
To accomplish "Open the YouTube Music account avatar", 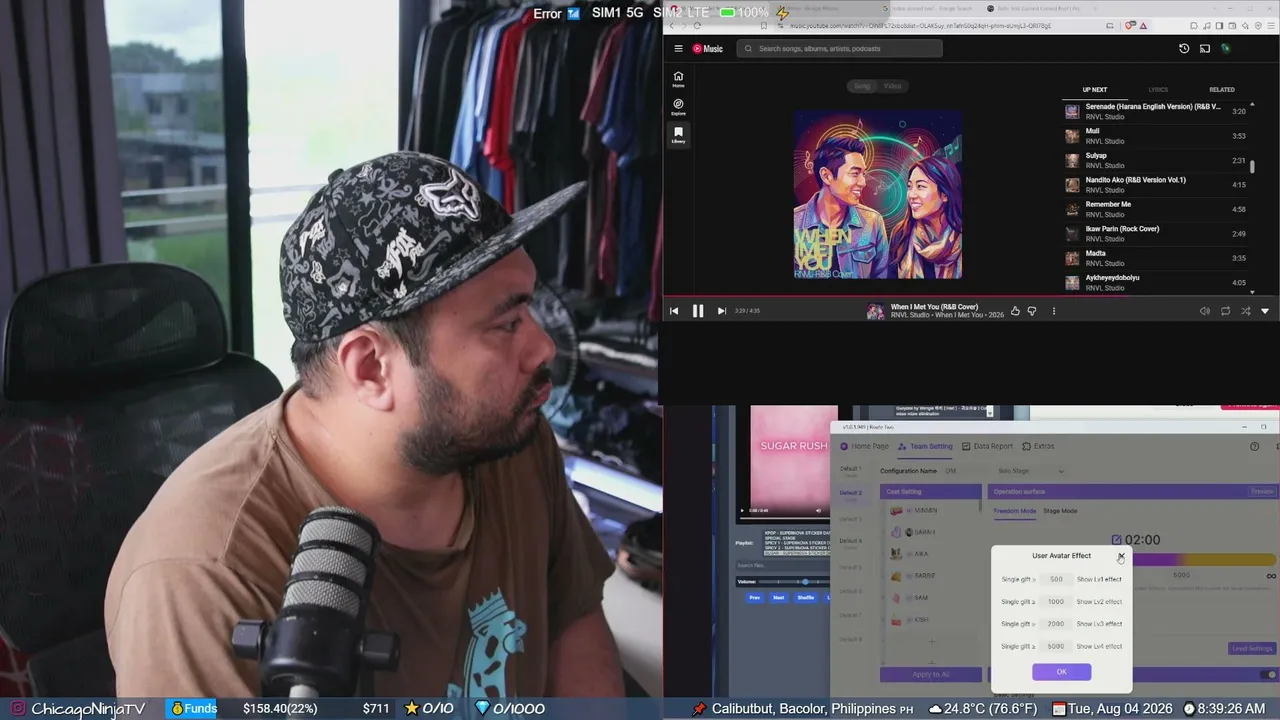I will pyautogui.click(x=1226, y=48).
